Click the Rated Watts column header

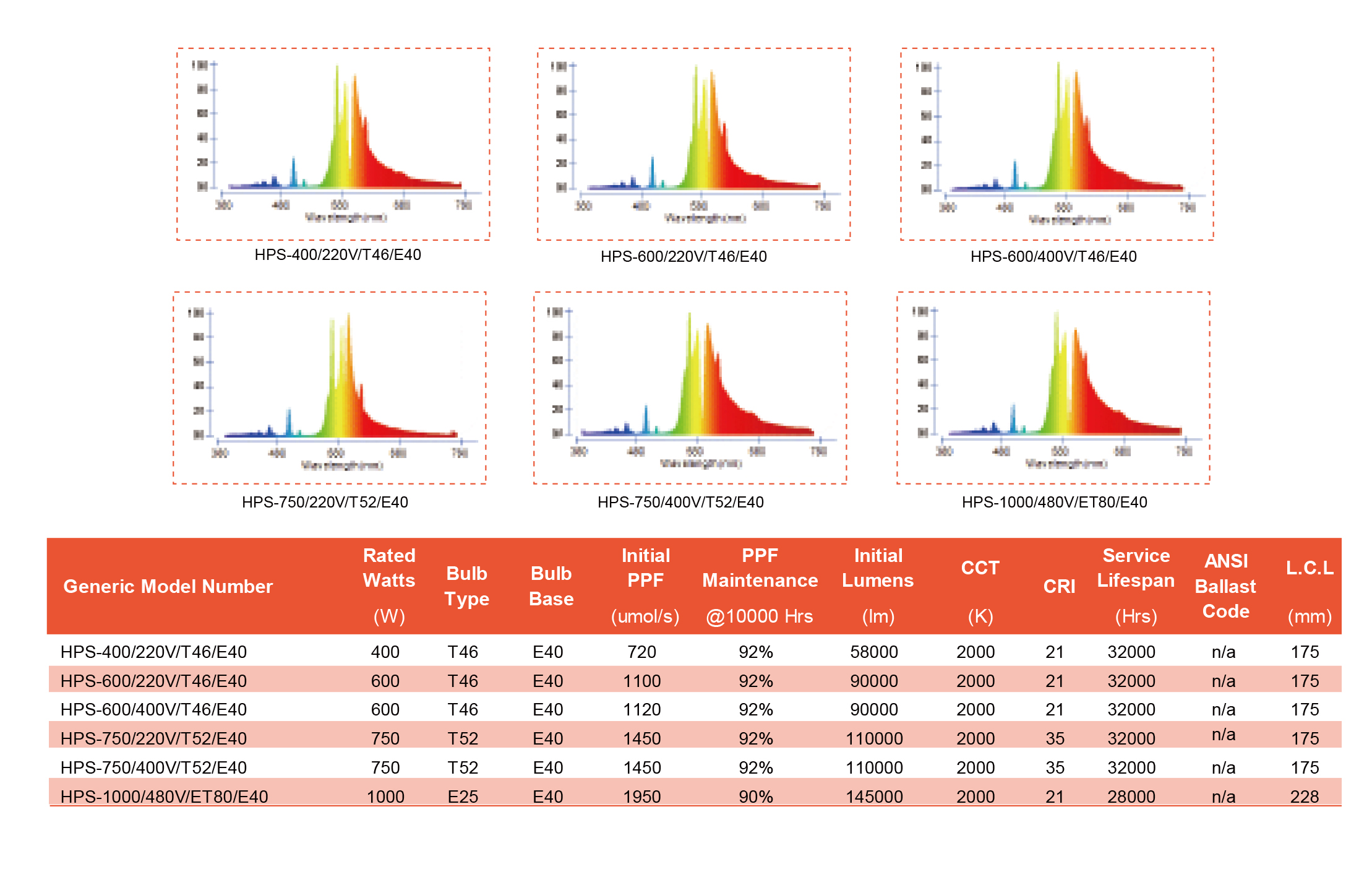[388, 585]
